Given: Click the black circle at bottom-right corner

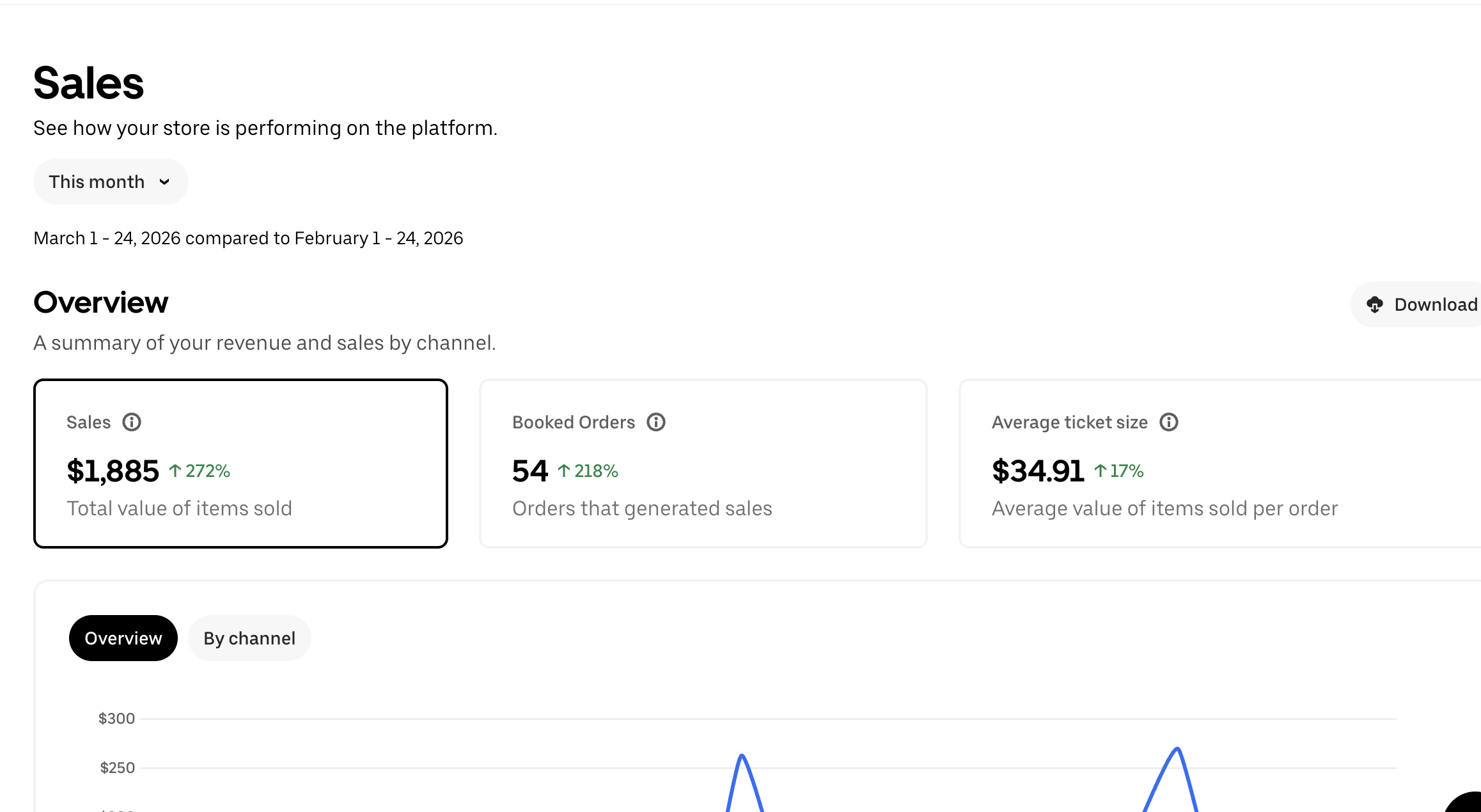Looking at the screenshot, I should coord(1467,803).
